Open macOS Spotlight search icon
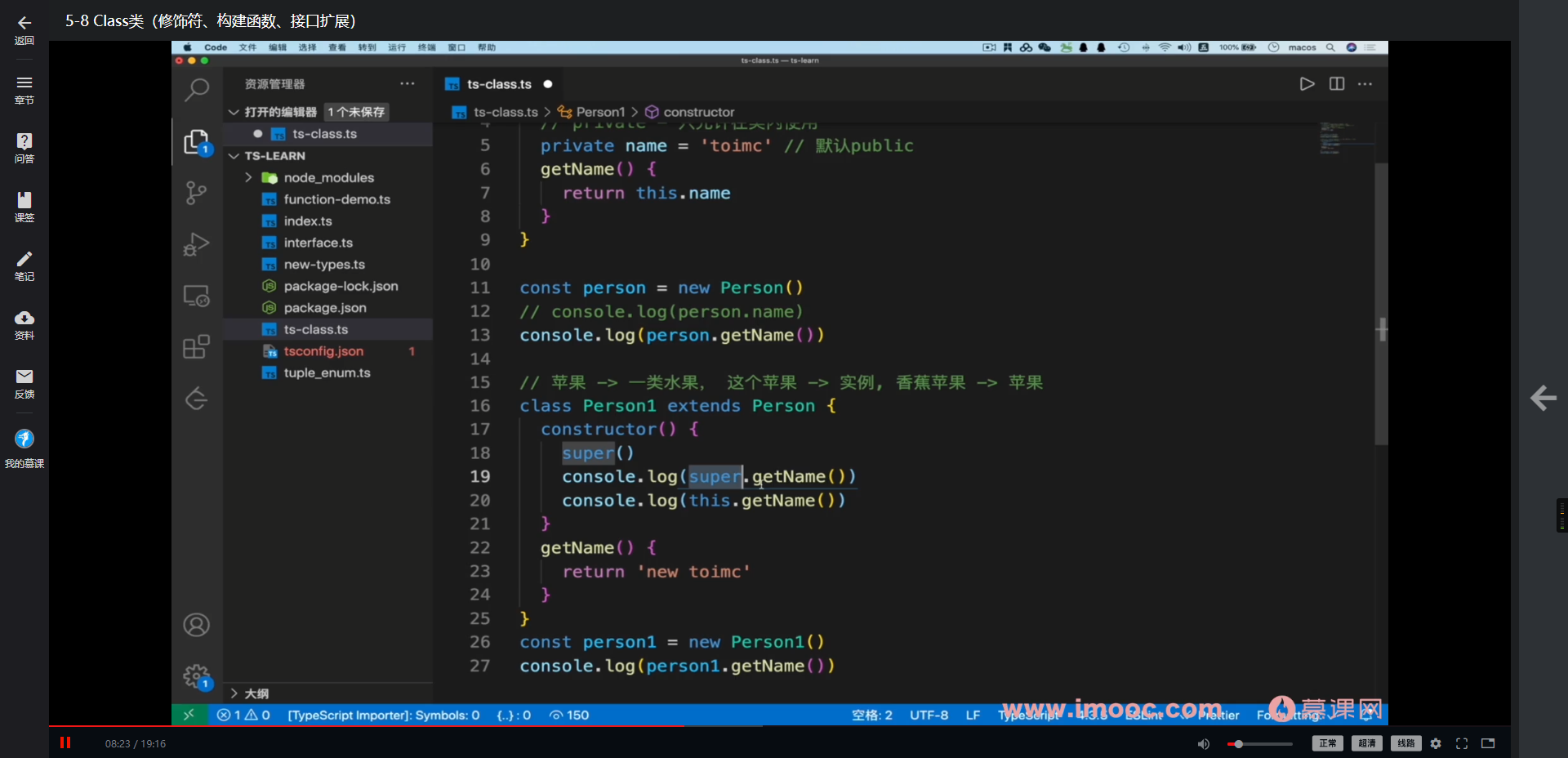The image size is (1568, 758). click(x=1330, y=47)
